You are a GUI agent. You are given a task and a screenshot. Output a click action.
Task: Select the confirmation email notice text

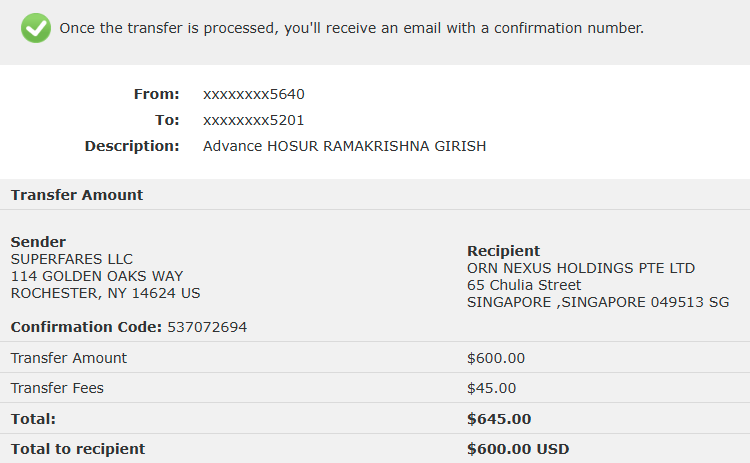[352, 28]
